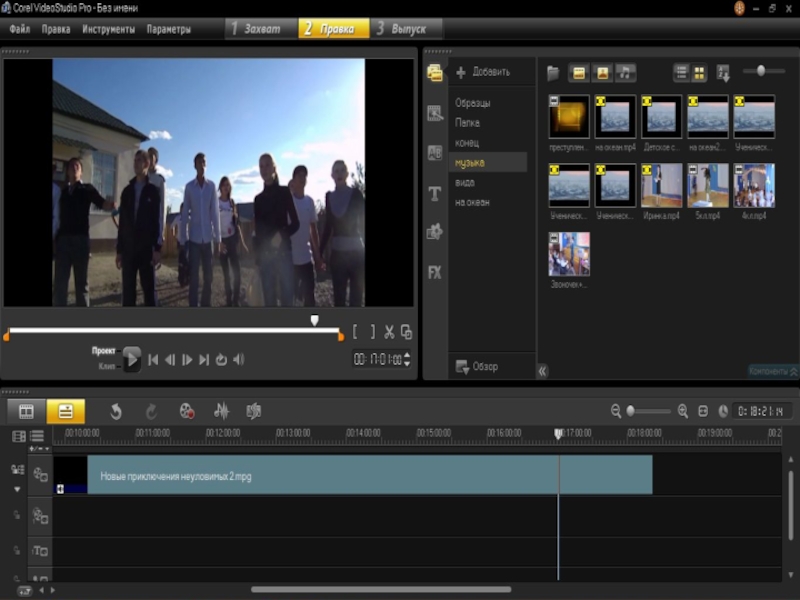Click the Record/Capture option icon in timeline toolbar
This screenshot has width=800, height=600.
tap(186, 411)
